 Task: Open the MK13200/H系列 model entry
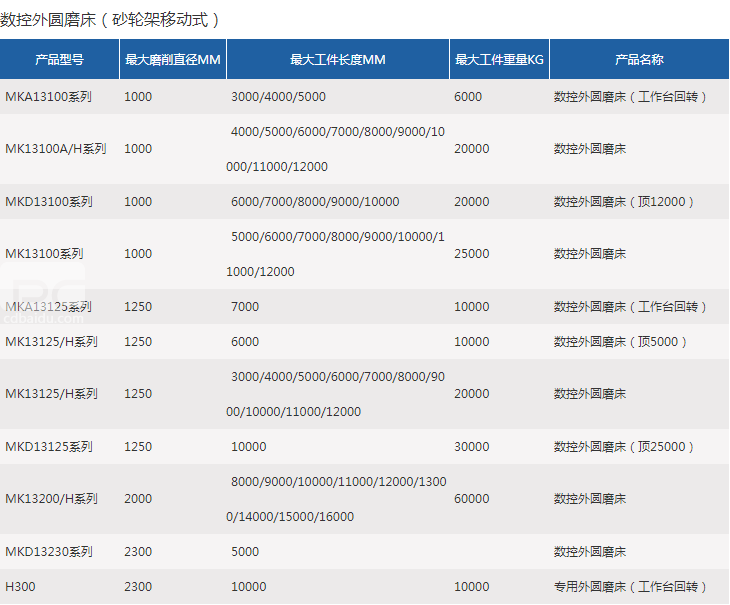tap(52, 499)
